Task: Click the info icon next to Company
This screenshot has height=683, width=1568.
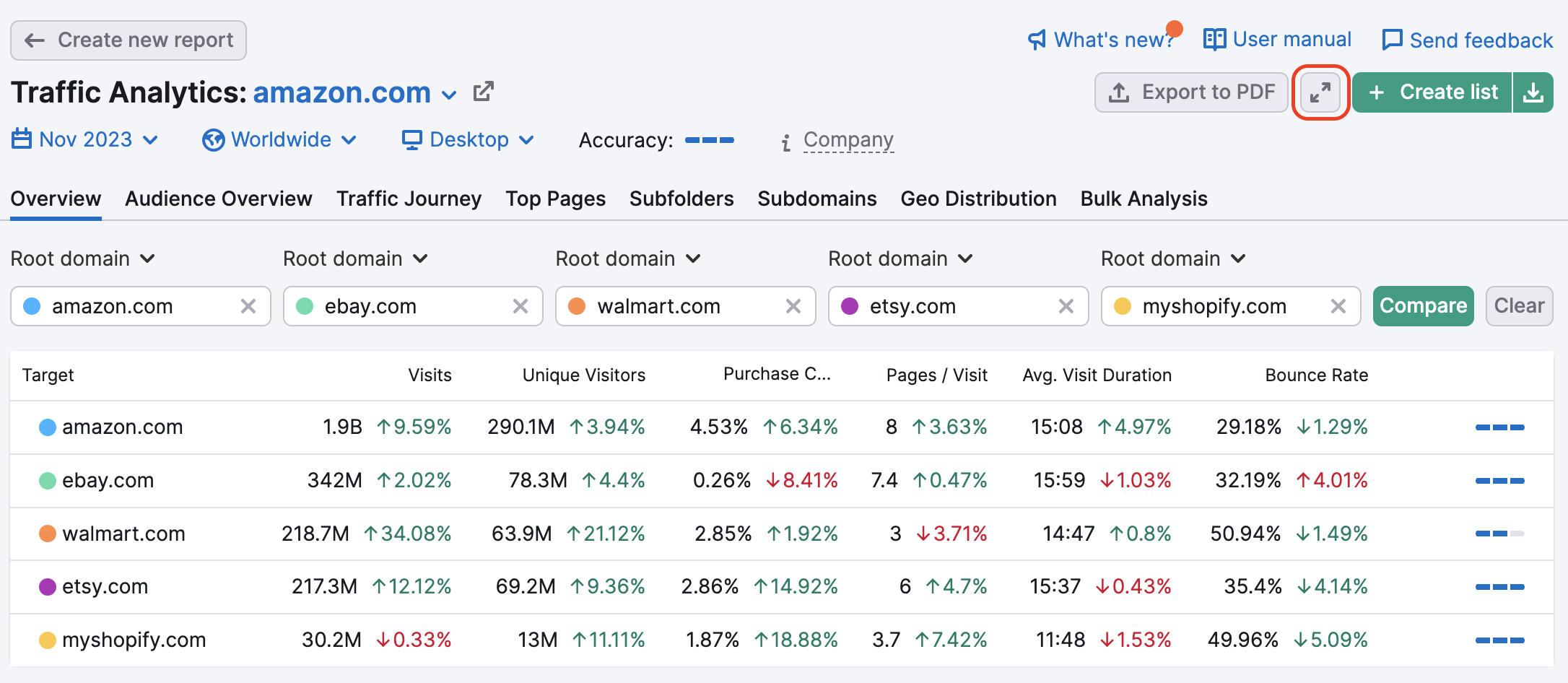Action: point(786,142)
